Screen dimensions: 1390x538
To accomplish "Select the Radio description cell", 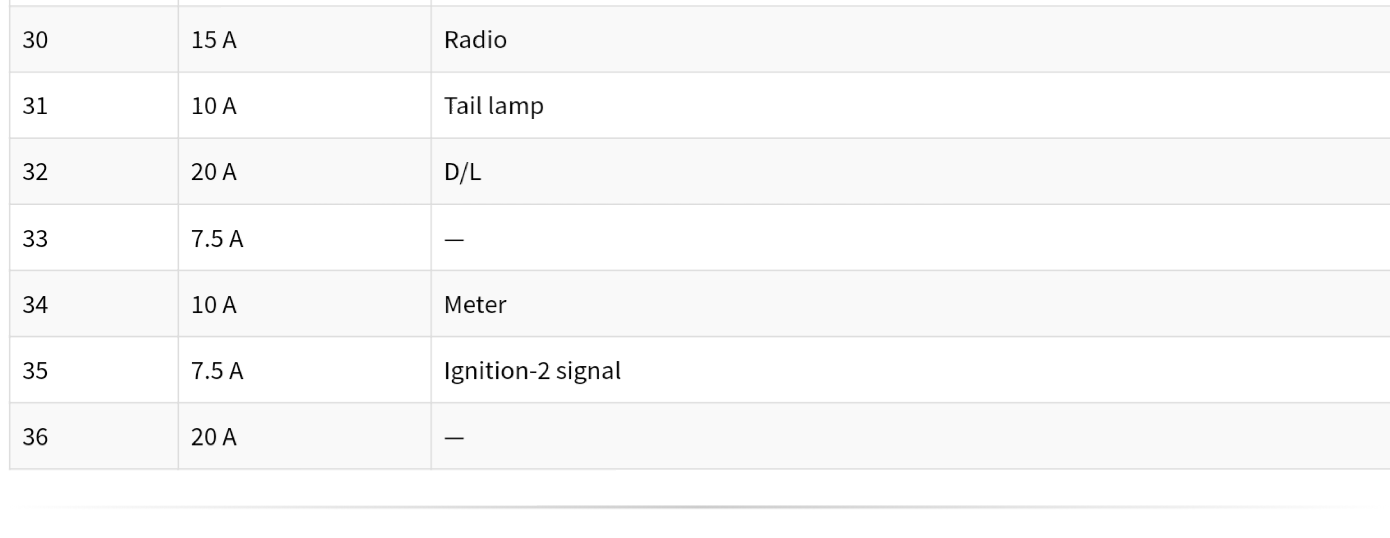I will coord(910,39).
